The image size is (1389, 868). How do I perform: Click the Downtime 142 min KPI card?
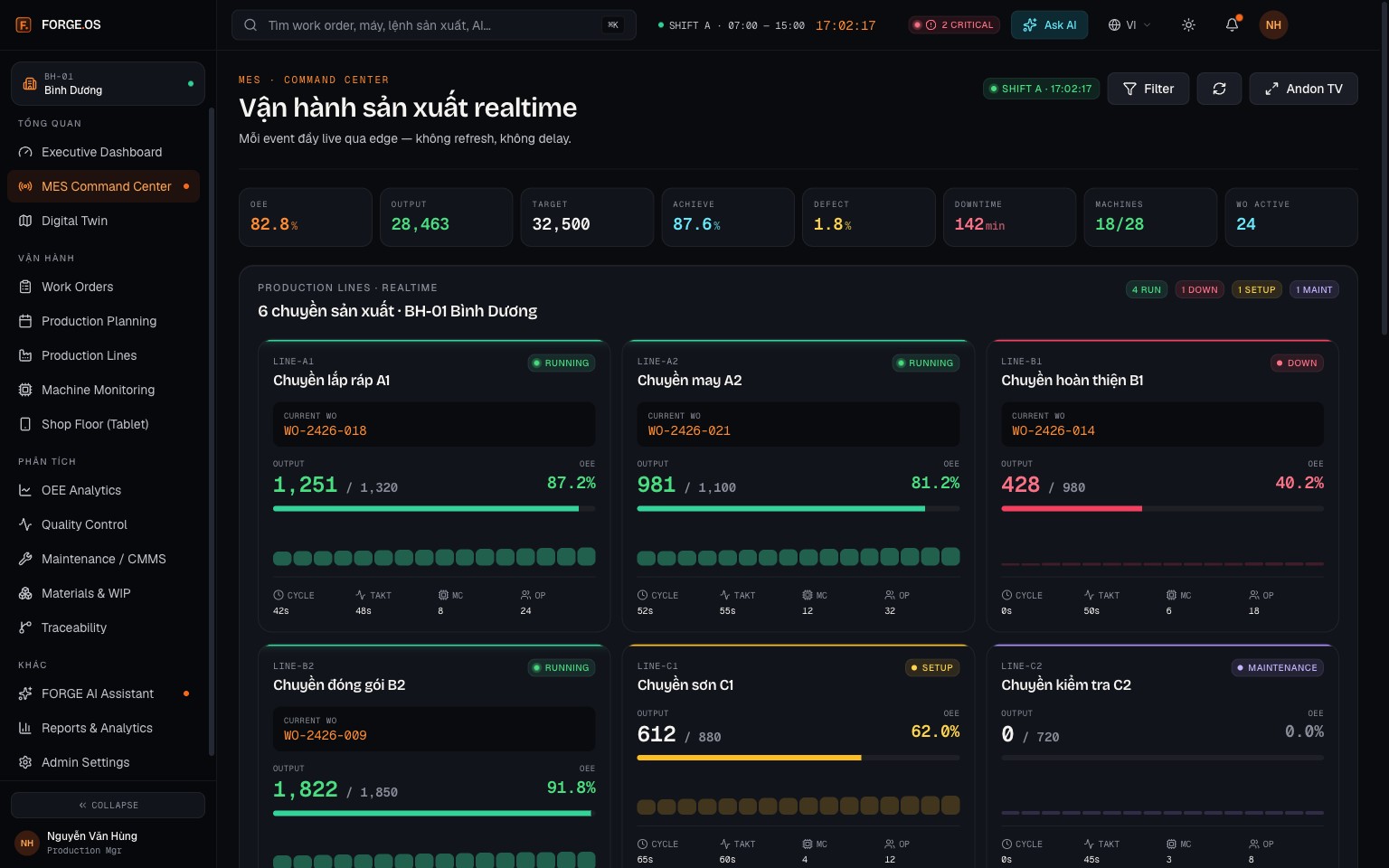pyautogui.click(x=1009, y=217)
